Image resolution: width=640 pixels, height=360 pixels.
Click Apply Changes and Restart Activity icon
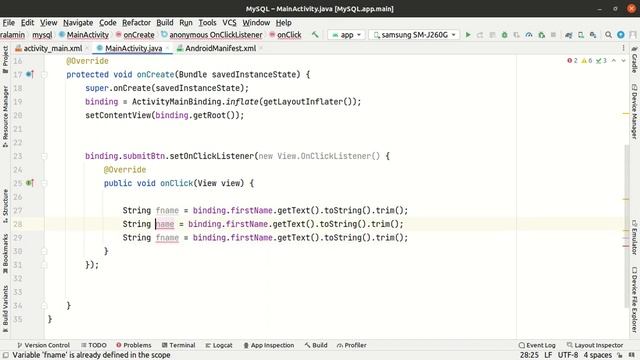[480, 35]
